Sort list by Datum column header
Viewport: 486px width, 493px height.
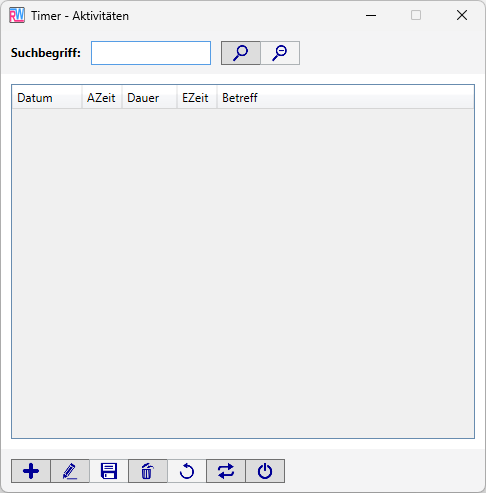[x=47, y=98]
